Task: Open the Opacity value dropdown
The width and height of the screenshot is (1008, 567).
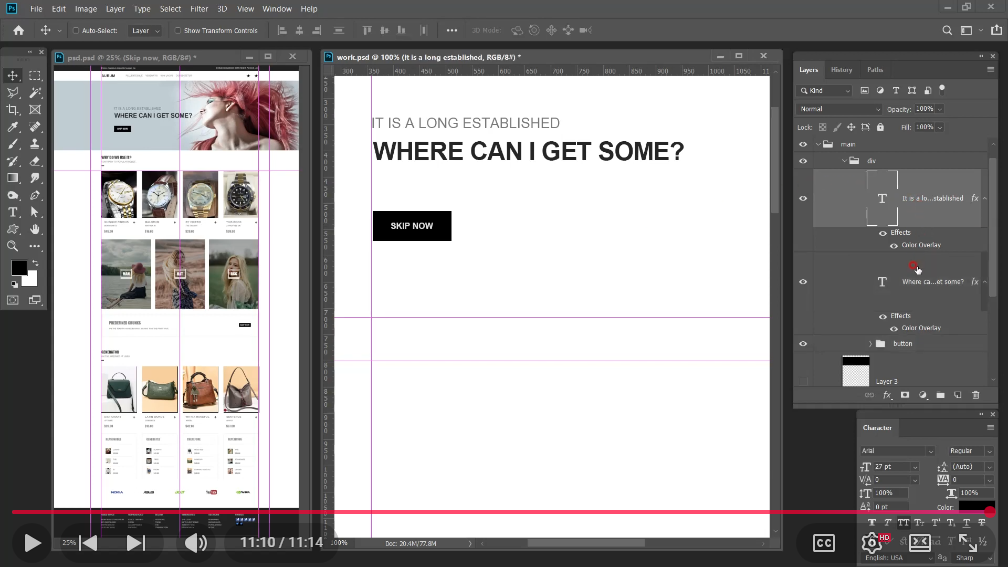Action: click(940, 109)
